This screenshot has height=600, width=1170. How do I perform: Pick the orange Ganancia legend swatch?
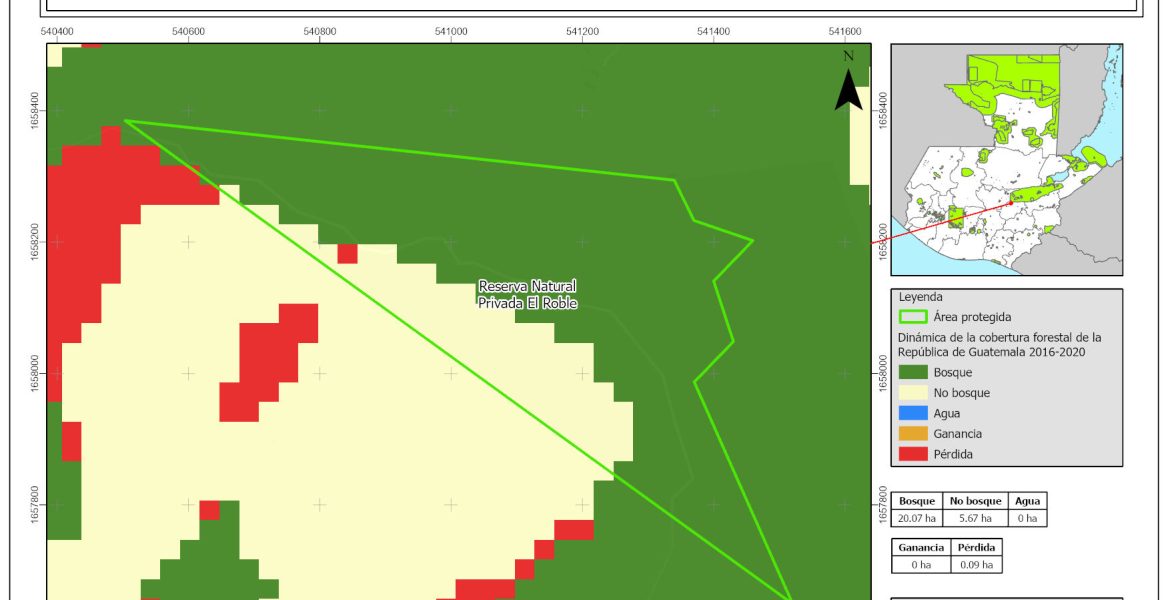pyautogui.click(x=913, y=434)
